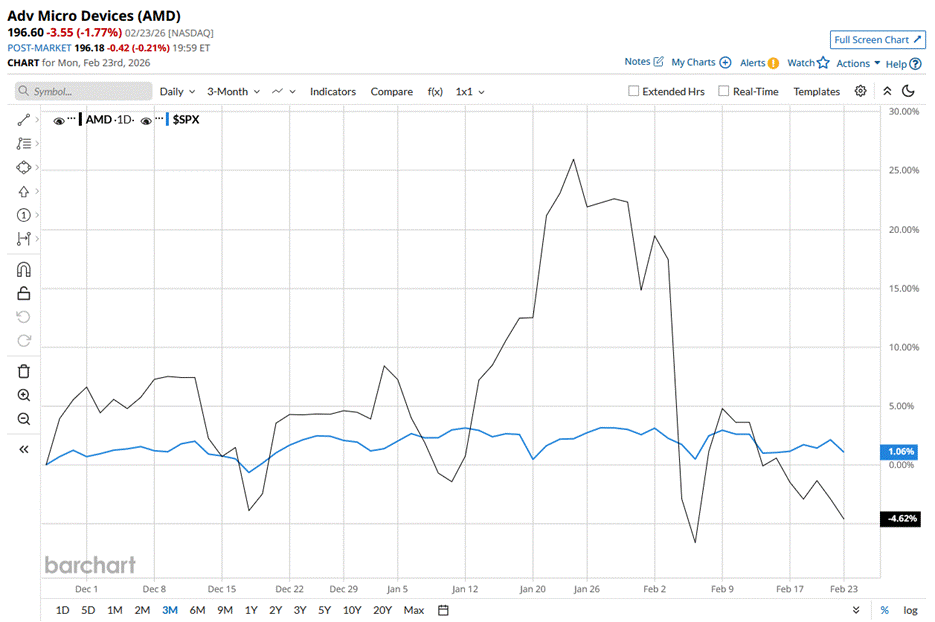Open chart settings gear icon
935x622 pixels.
click(x=860, y=91)
